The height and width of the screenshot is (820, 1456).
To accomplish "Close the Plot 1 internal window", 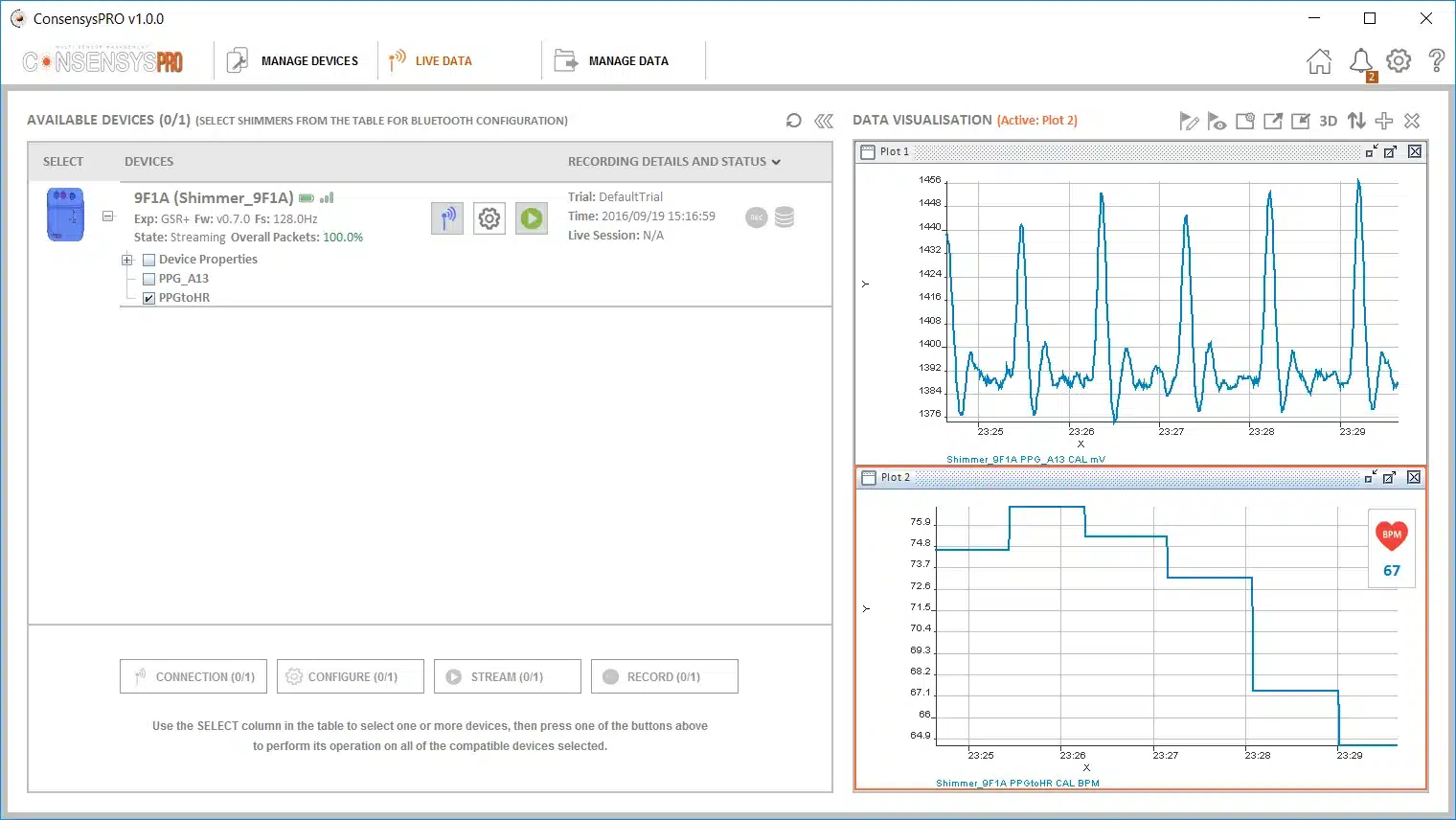I will (1415, 151).
